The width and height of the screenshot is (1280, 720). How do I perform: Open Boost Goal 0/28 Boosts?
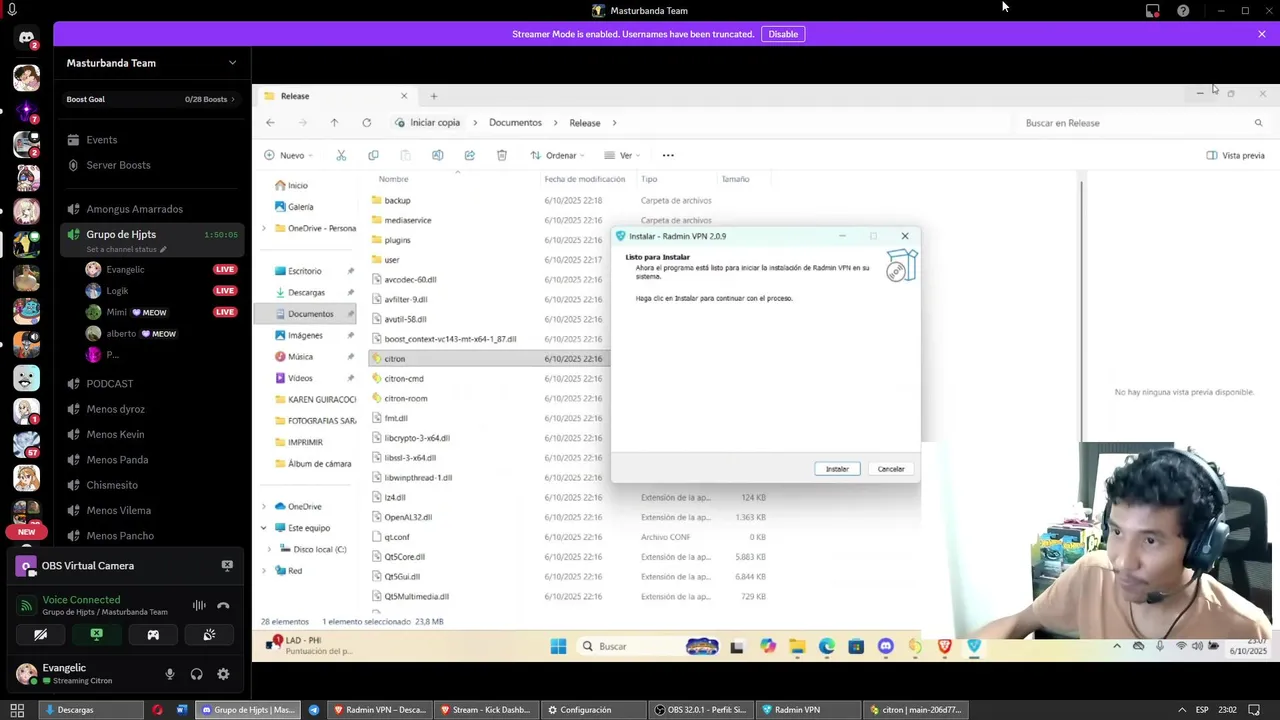pos(151,99)
